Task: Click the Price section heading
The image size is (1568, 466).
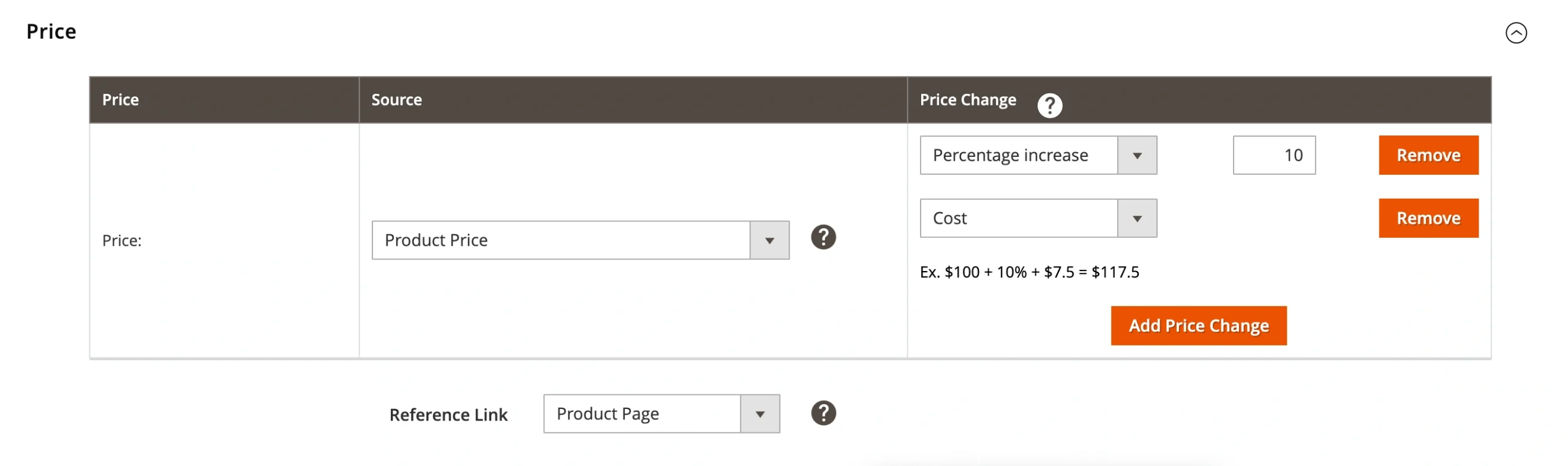Action: click(x=51, y=32)
